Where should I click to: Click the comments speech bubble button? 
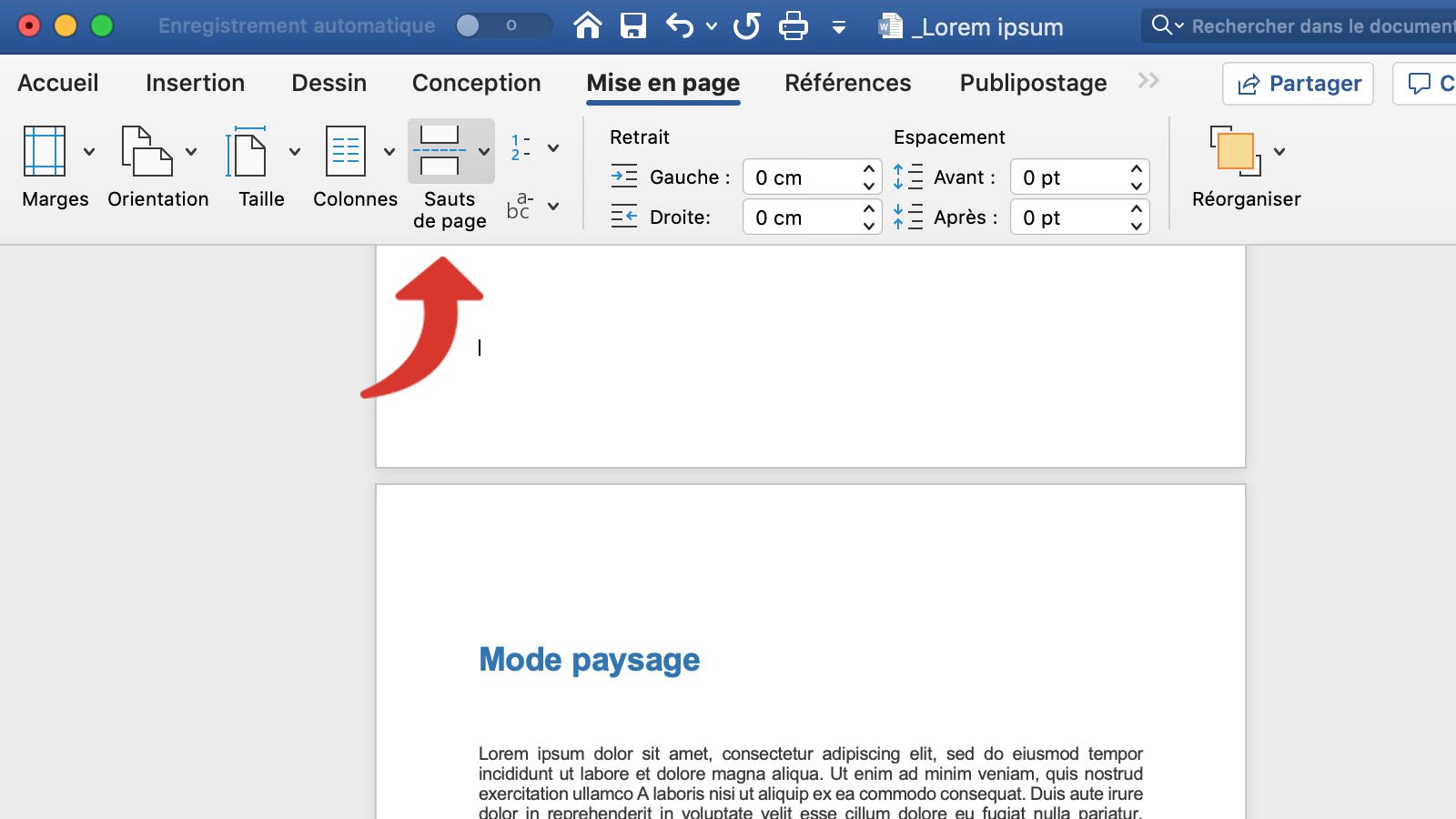point(1426,84)
